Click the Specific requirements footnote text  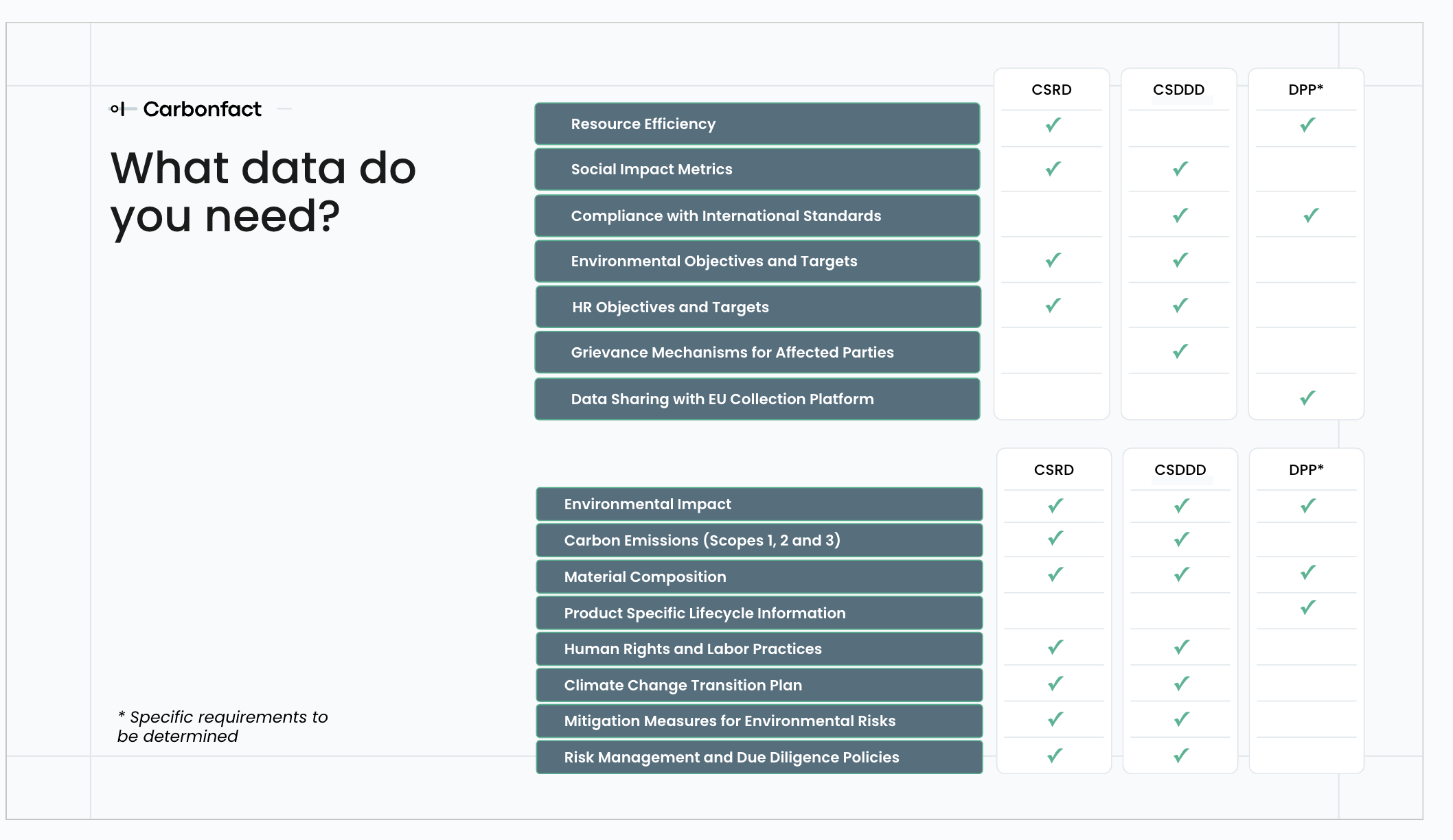pos(222,726)
